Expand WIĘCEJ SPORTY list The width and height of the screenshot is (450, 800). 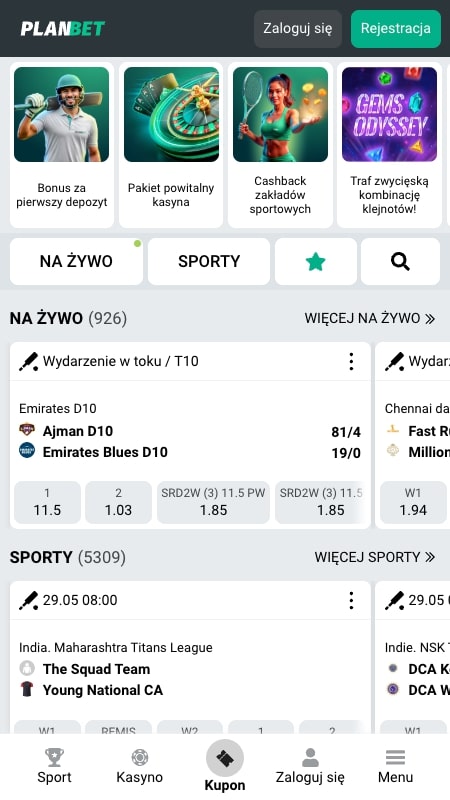click(375, 557)
